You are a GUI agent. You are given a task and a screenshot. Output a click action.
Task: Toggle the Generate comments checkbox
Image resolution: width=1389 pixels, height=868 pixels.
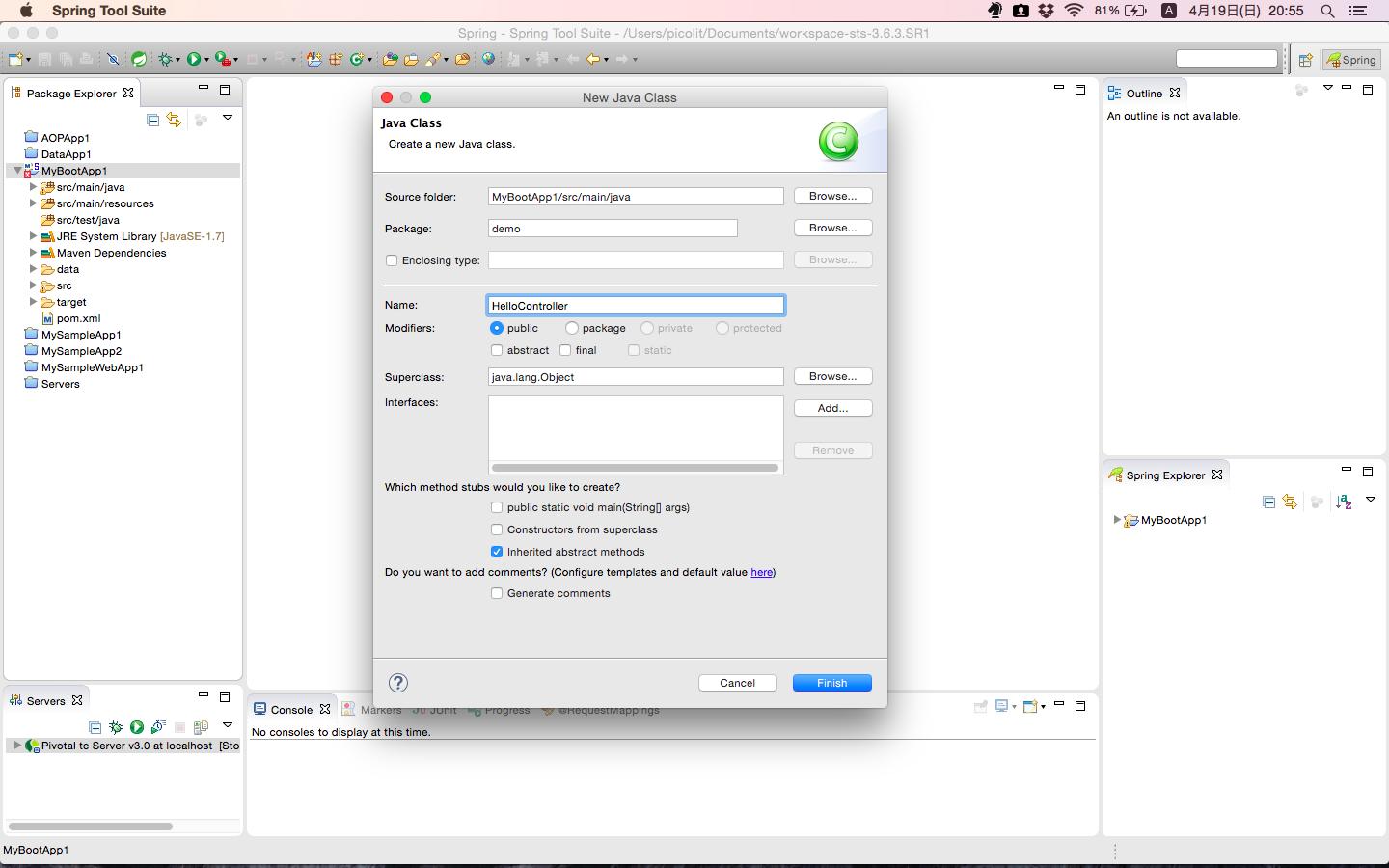tap(497, 593)
